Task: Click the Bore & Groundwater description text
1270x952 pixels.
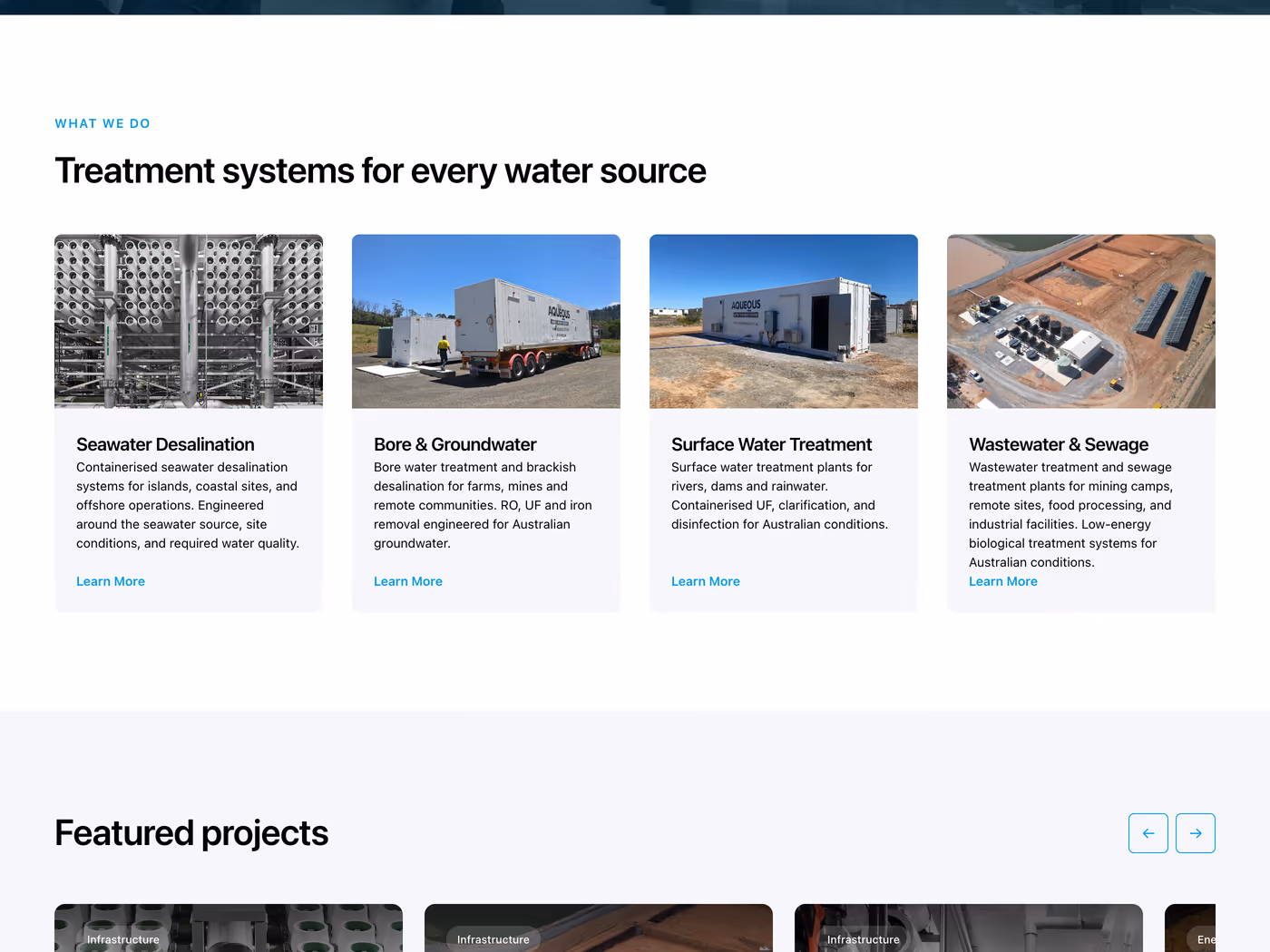Action: 483,505
